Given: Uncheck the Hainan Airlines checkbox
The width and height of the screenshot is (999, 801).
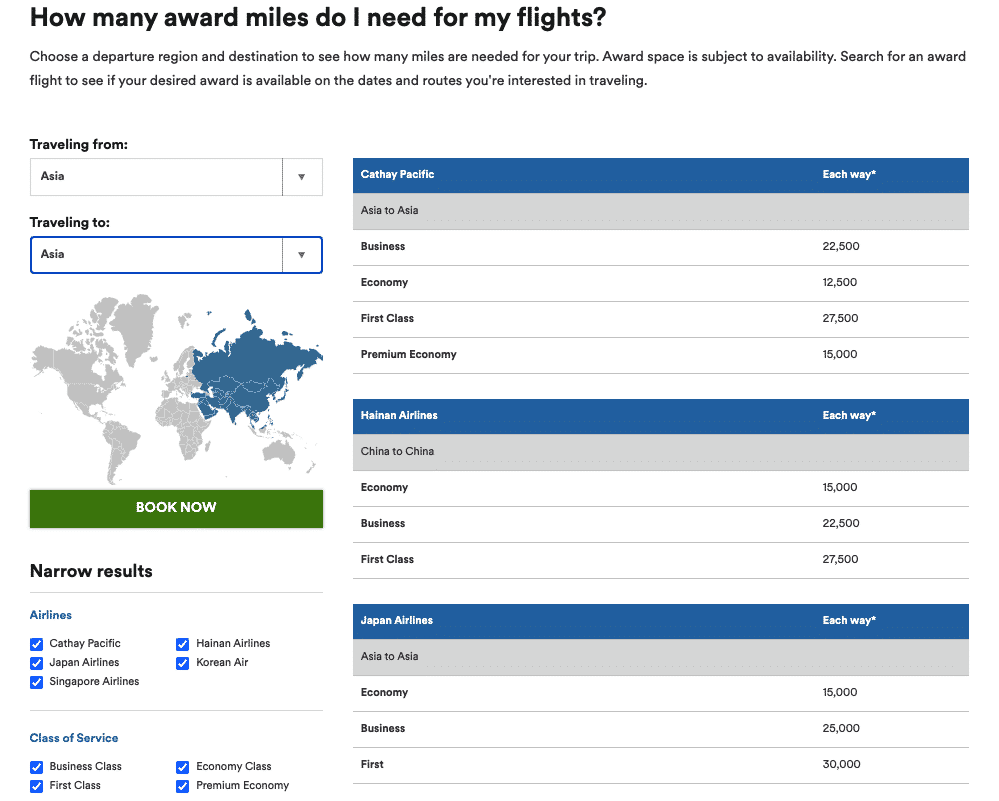Looking at the screenshot, I should click(183, 644).
